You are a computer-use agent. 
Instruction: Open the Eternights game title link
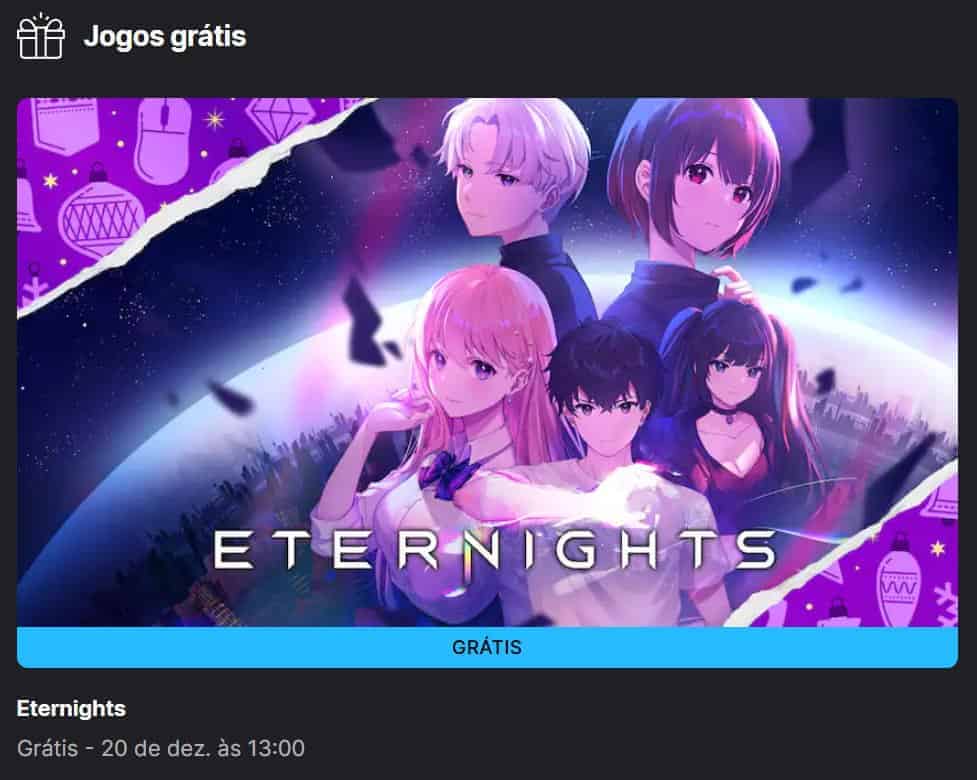[71, 708]
